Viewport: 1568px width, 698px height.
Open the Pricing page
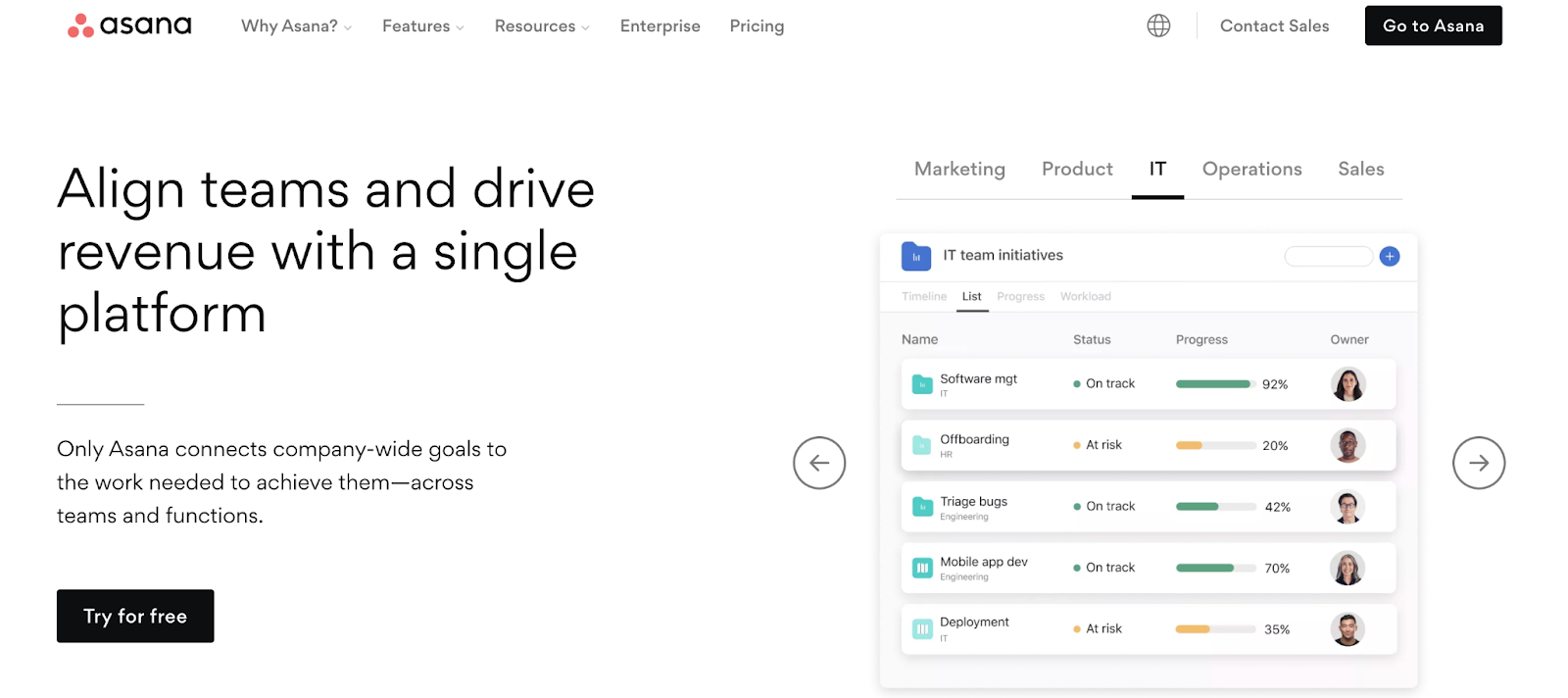click(x=757, y=26)
